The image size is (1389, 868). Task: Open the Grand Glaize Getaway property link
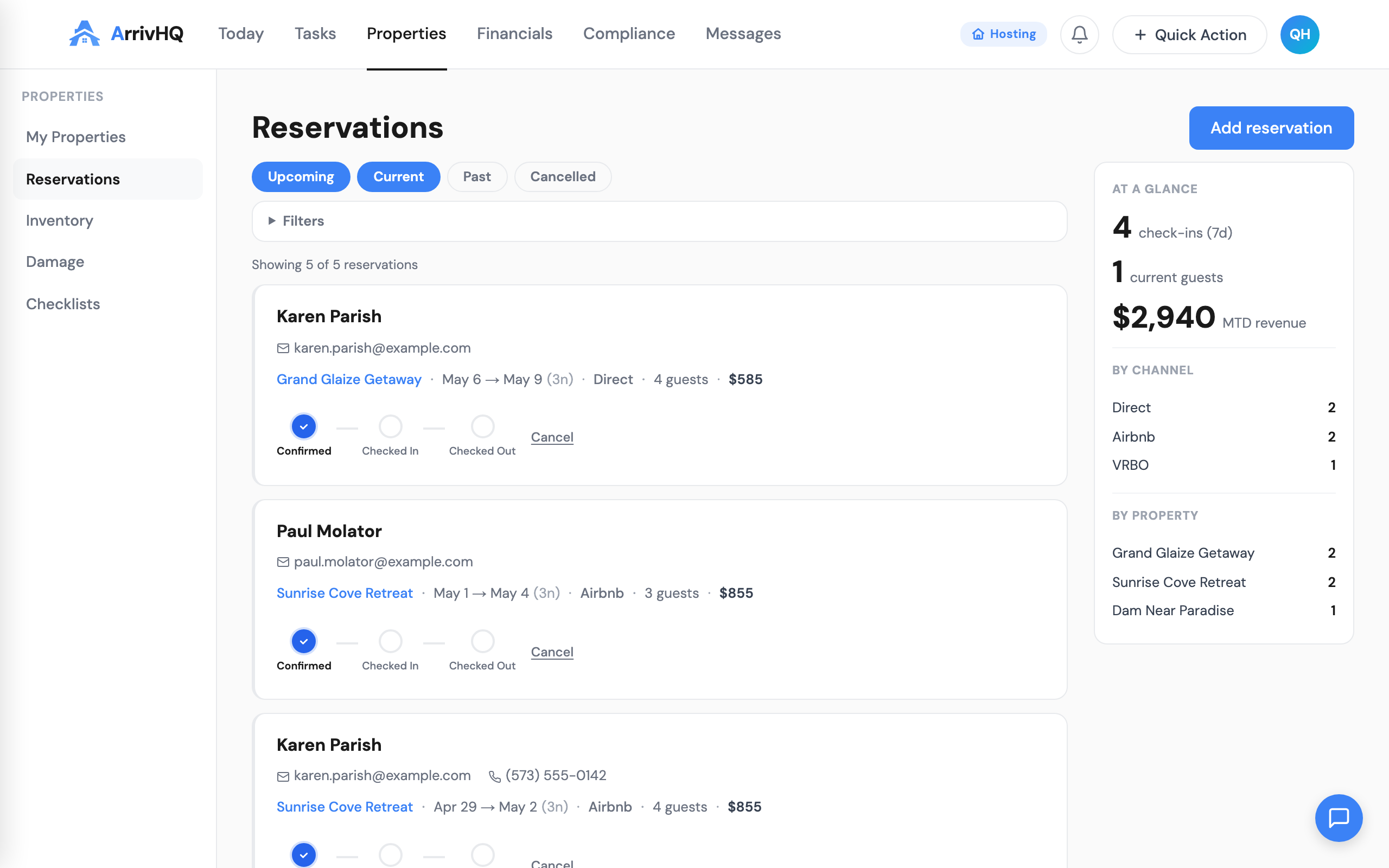click(349, 379)
